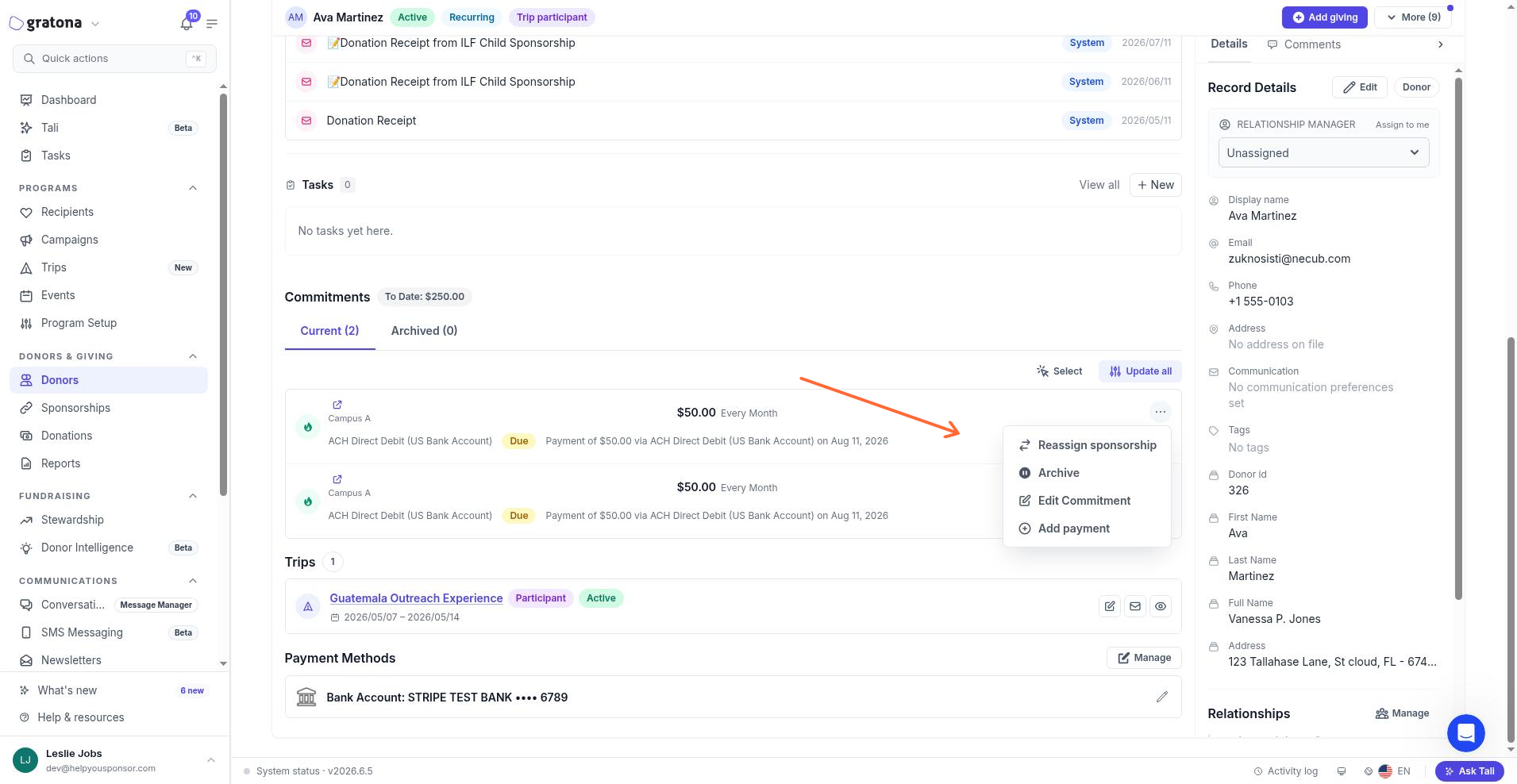Collapse the Fundraising section
1517x784 pixels.
(193, 496)
